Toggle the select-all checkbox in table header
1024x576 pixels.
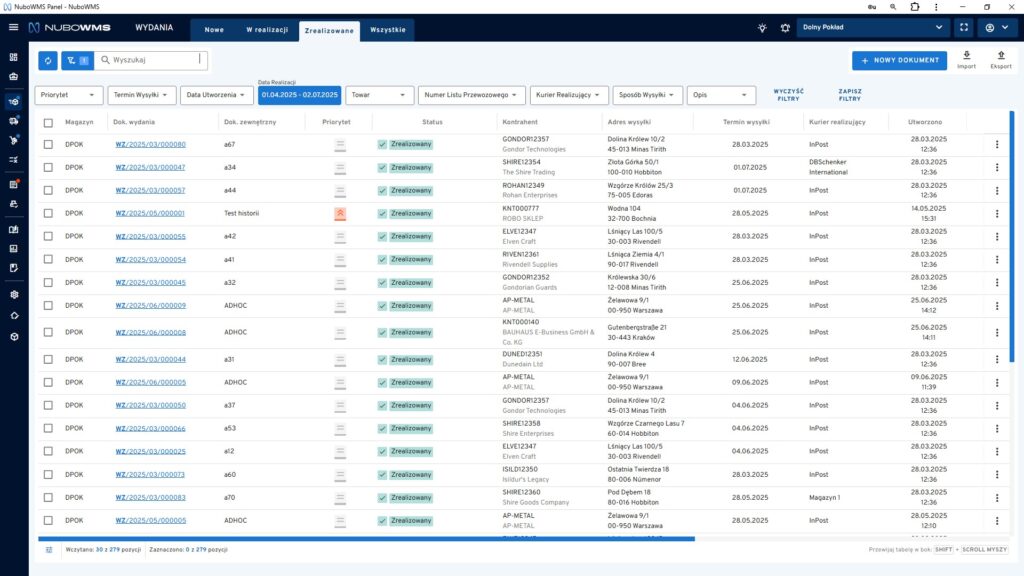[48, 122]
